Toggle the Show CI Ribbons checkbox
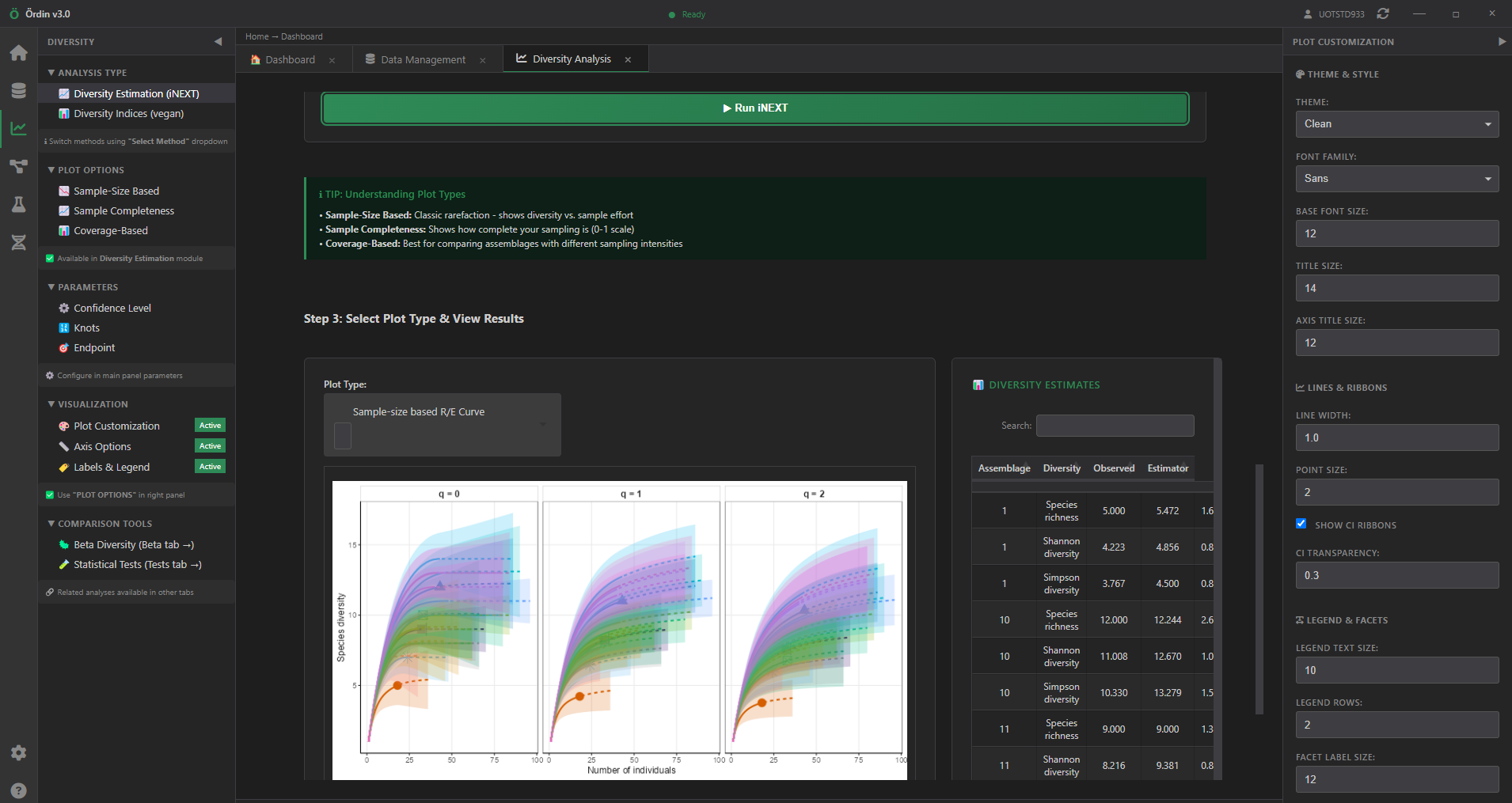 coord(1301,524)
